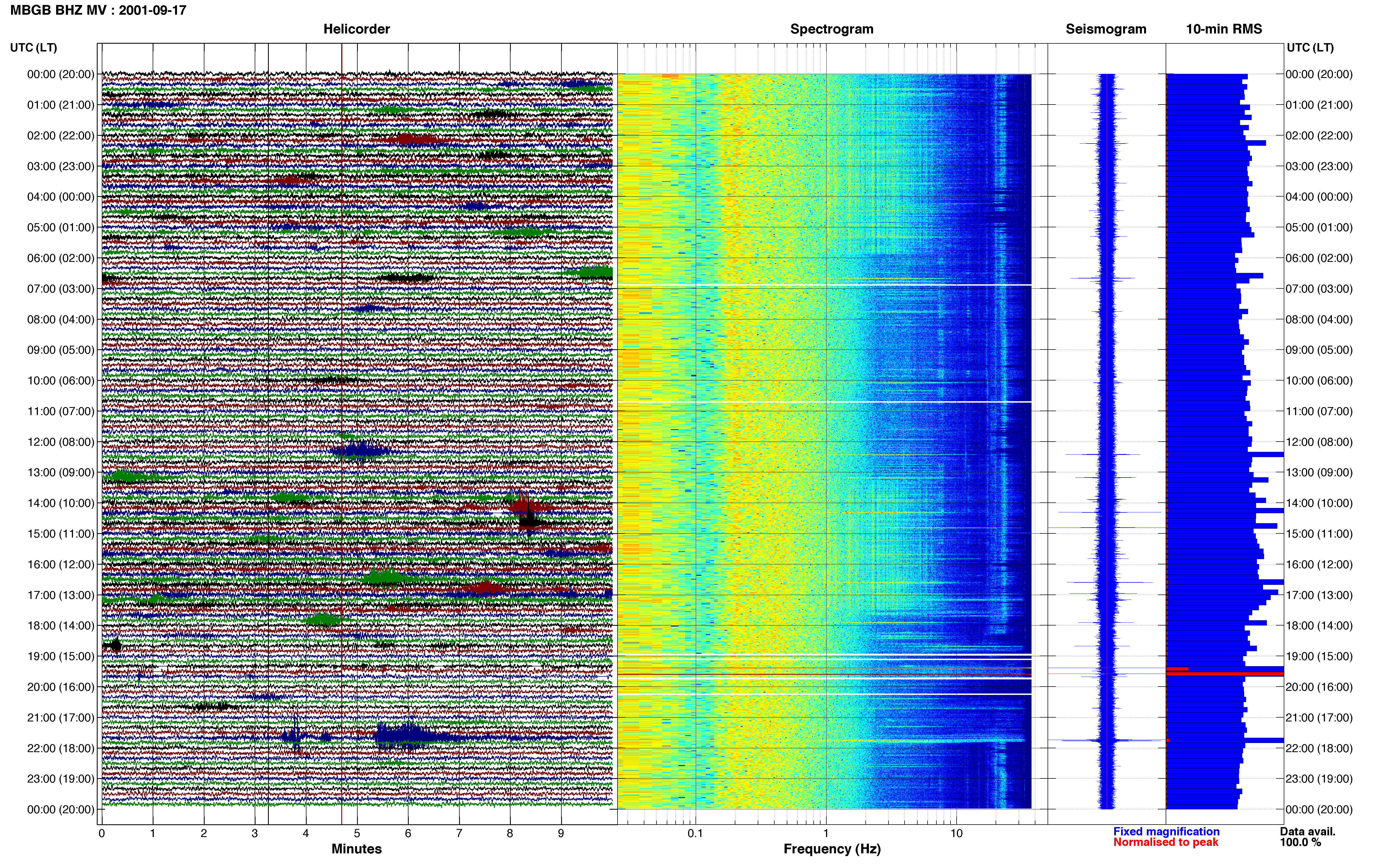Click the 'Data avail.' label
The image size is (1388, 868).
pyautogui.click(x=1308, y=831)
